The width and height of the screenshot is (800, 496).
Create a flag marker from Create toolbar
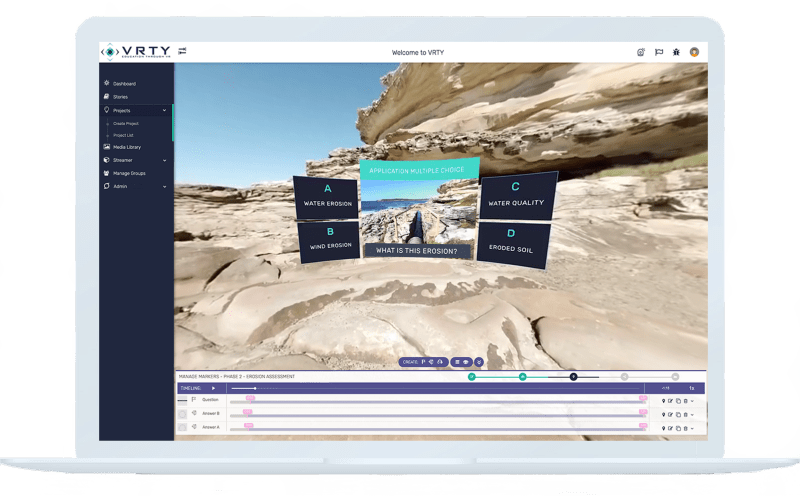(423, 362)
